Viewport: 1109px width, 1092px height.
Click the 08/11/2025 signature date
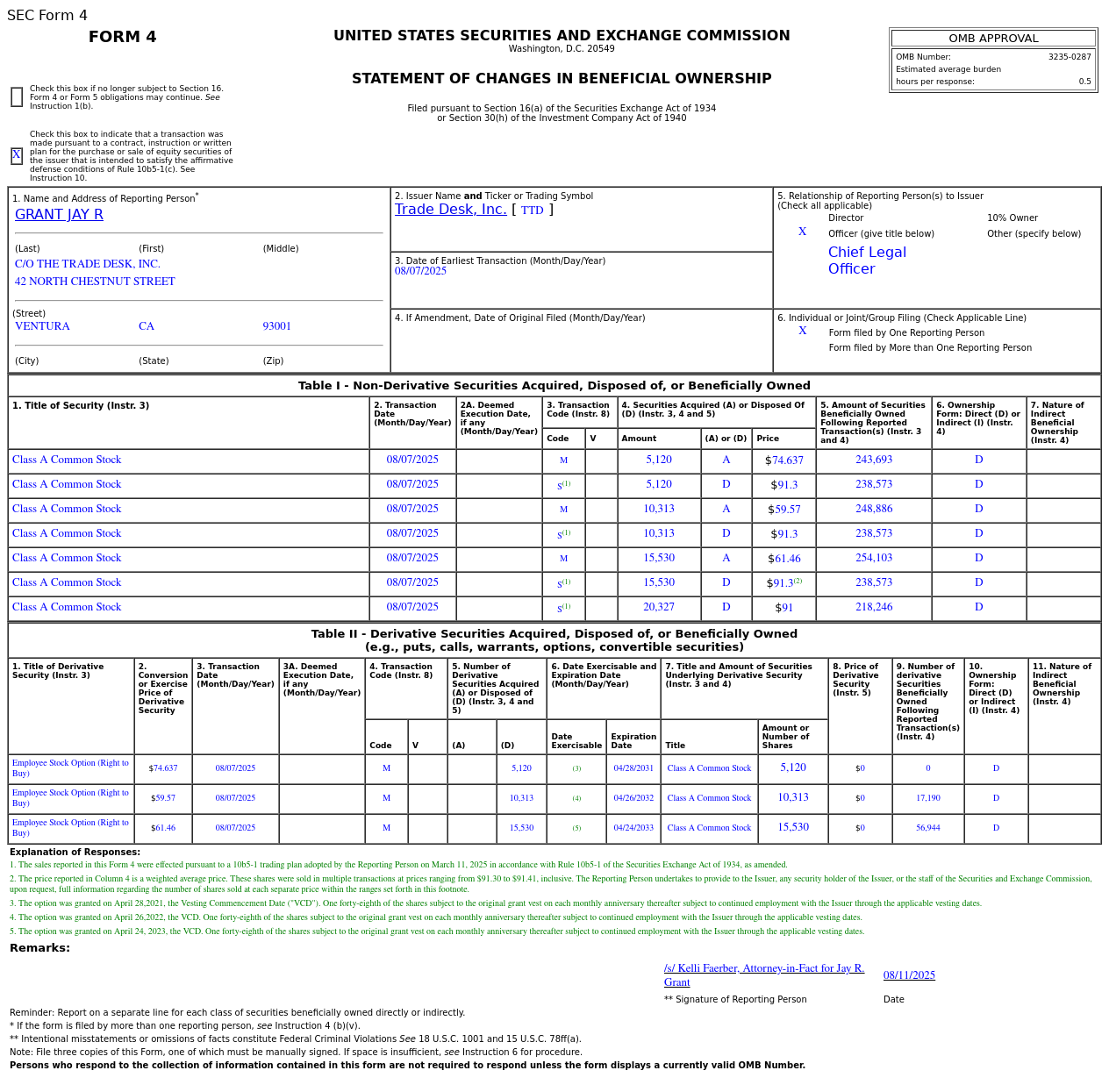click(909, 975)
